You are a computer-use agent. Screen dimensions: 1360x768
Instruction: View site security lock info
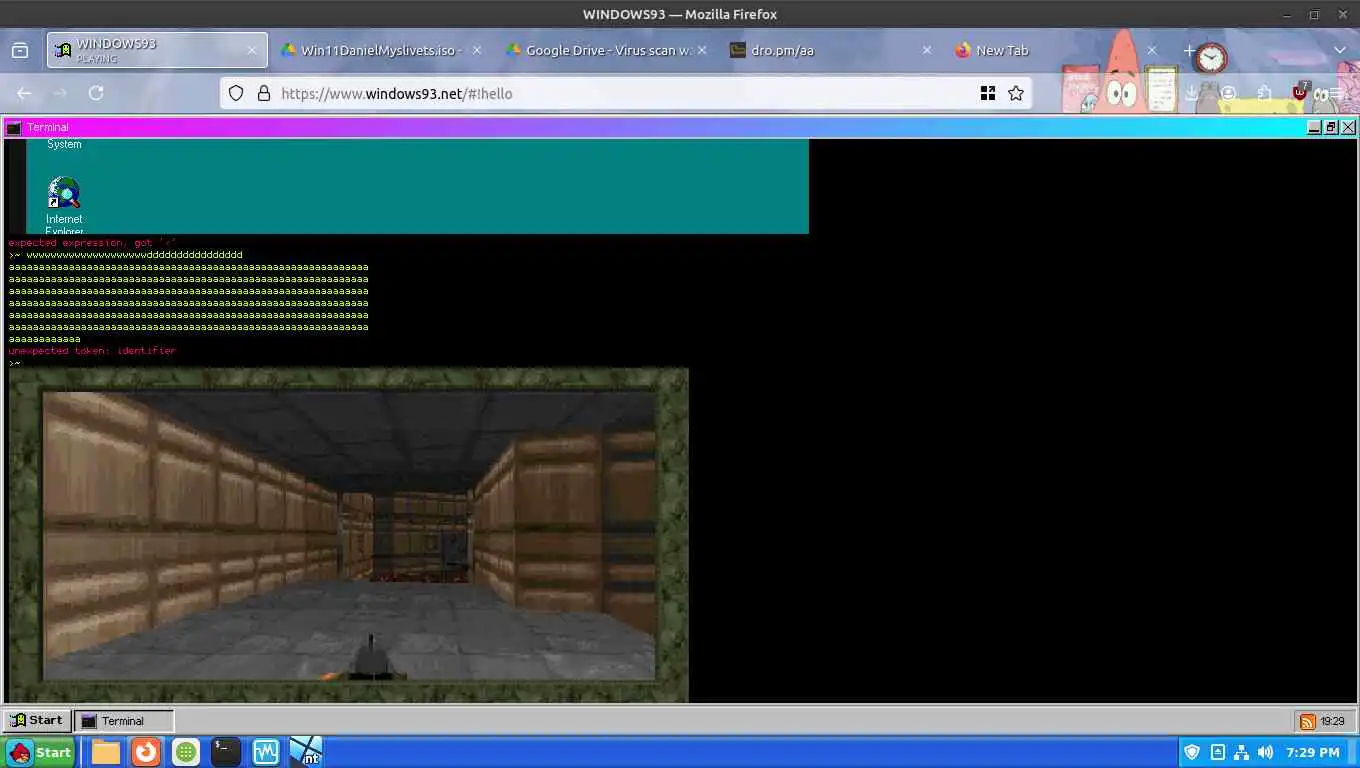point(264,93)
